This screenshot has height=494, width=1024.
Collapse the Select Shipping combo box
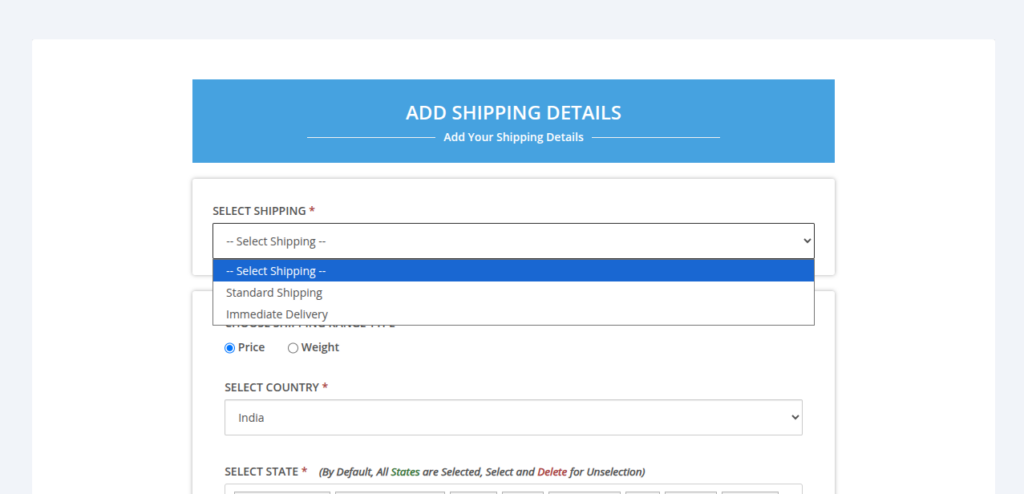(x=513, y=241)
